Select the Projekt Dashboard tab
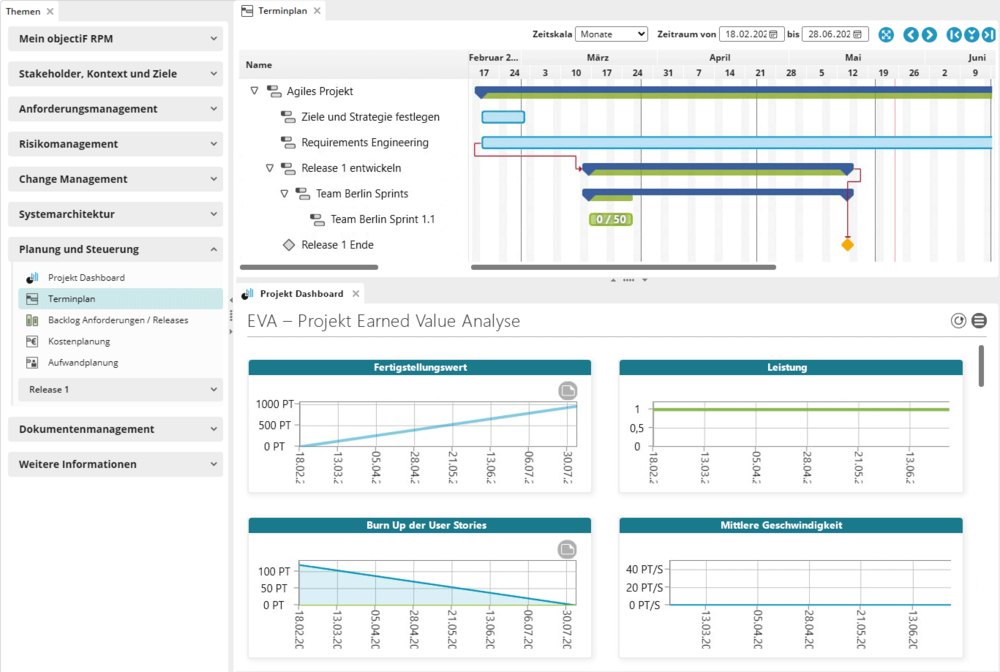Screen dimensions: 1000x672 (300, 294)
